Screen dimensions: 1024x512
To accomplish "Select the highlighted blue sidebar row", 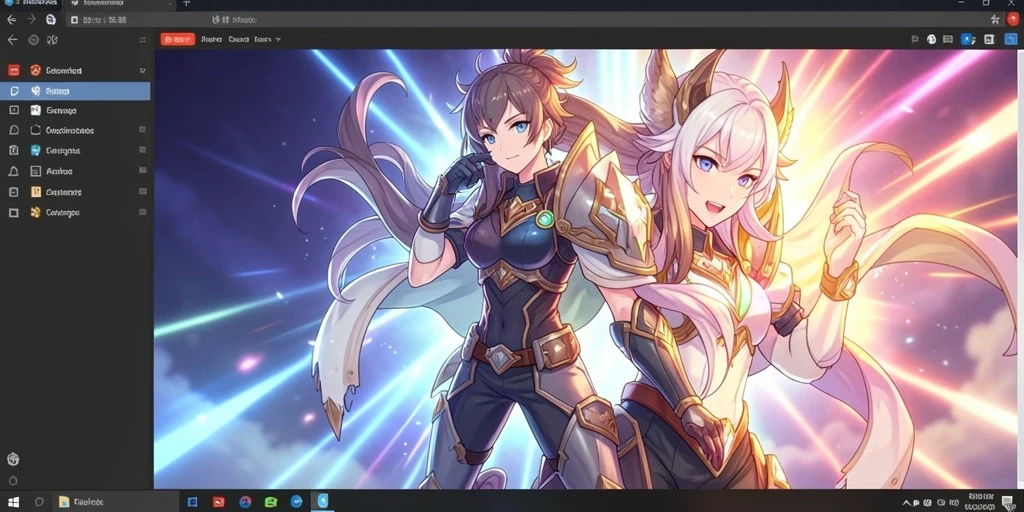I will (x=76, y=91).
